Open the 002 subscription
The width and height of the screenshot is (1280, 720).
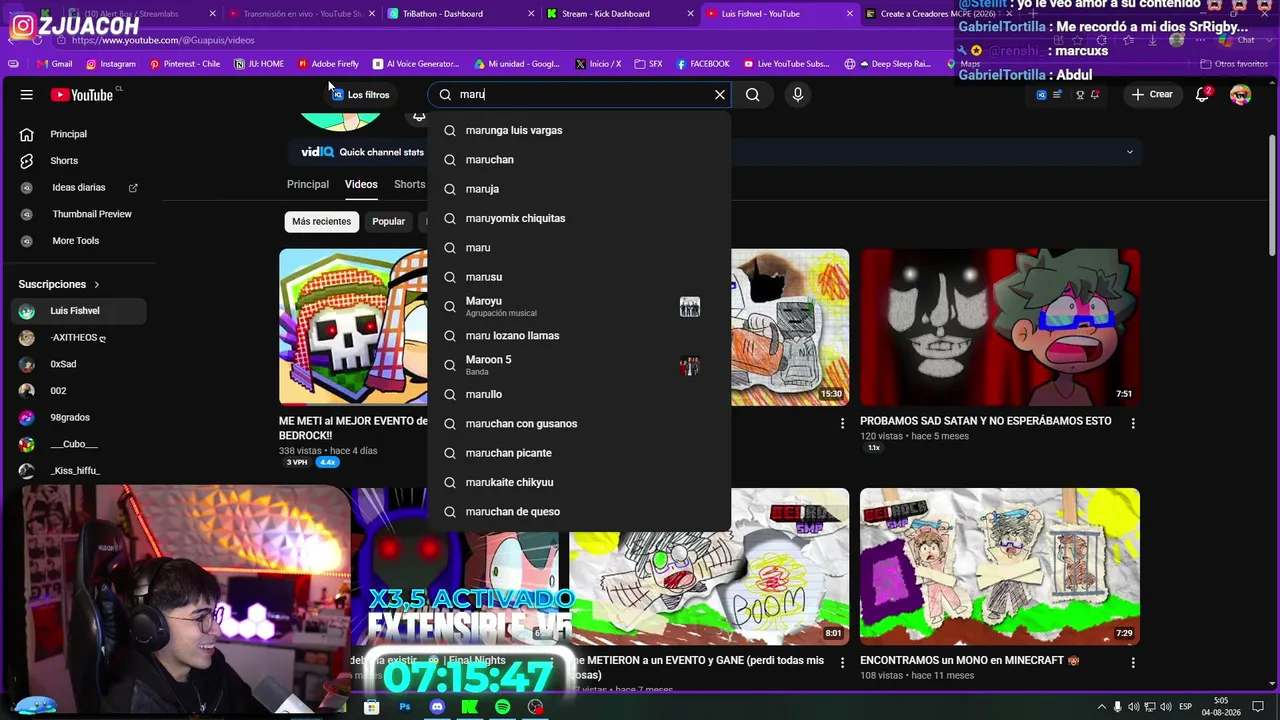pyautogui.click(x=80, y=391)
